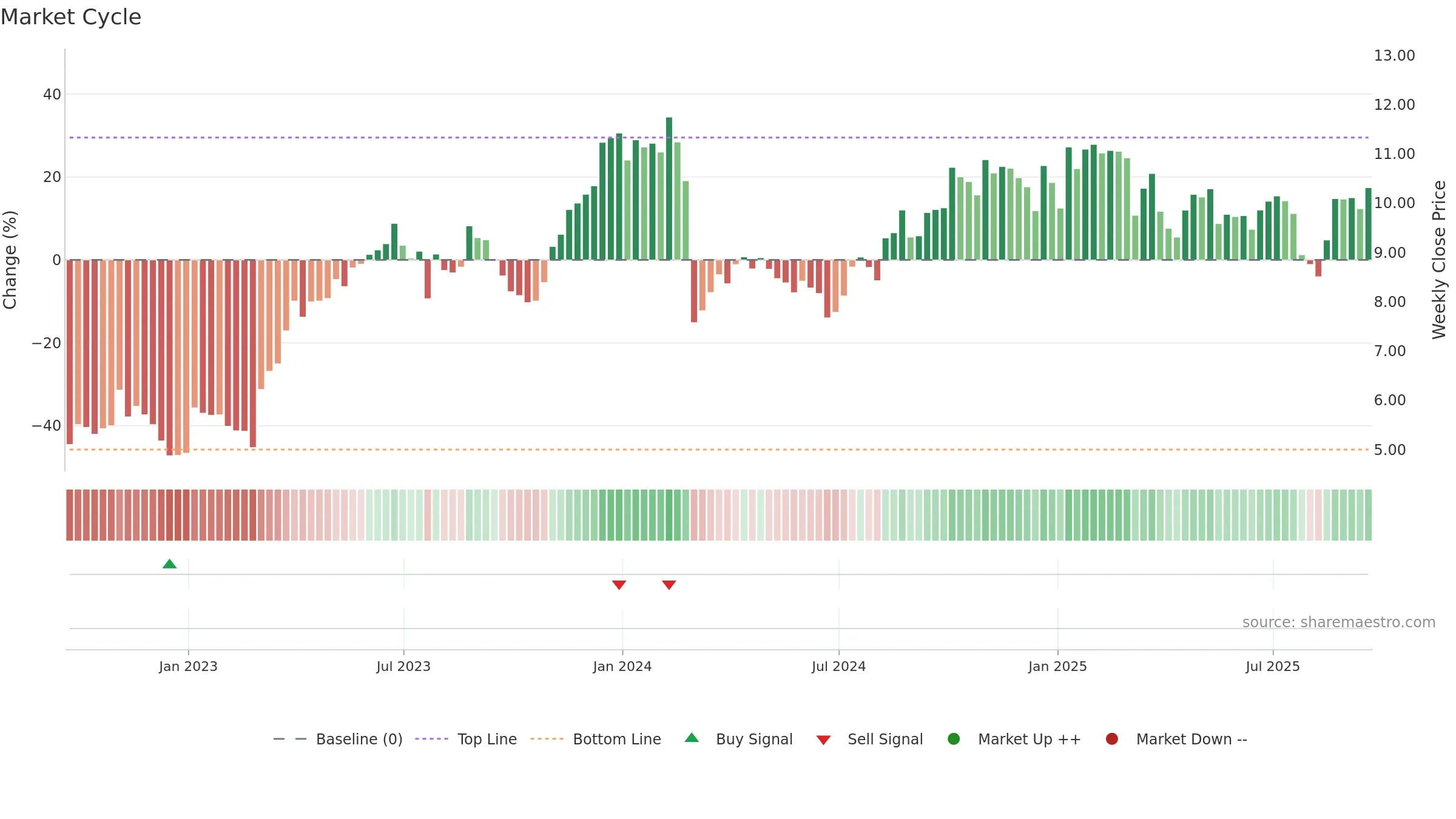Toggle the Sell Signal legend entry

pyautogui.click(x=869, y=739)
